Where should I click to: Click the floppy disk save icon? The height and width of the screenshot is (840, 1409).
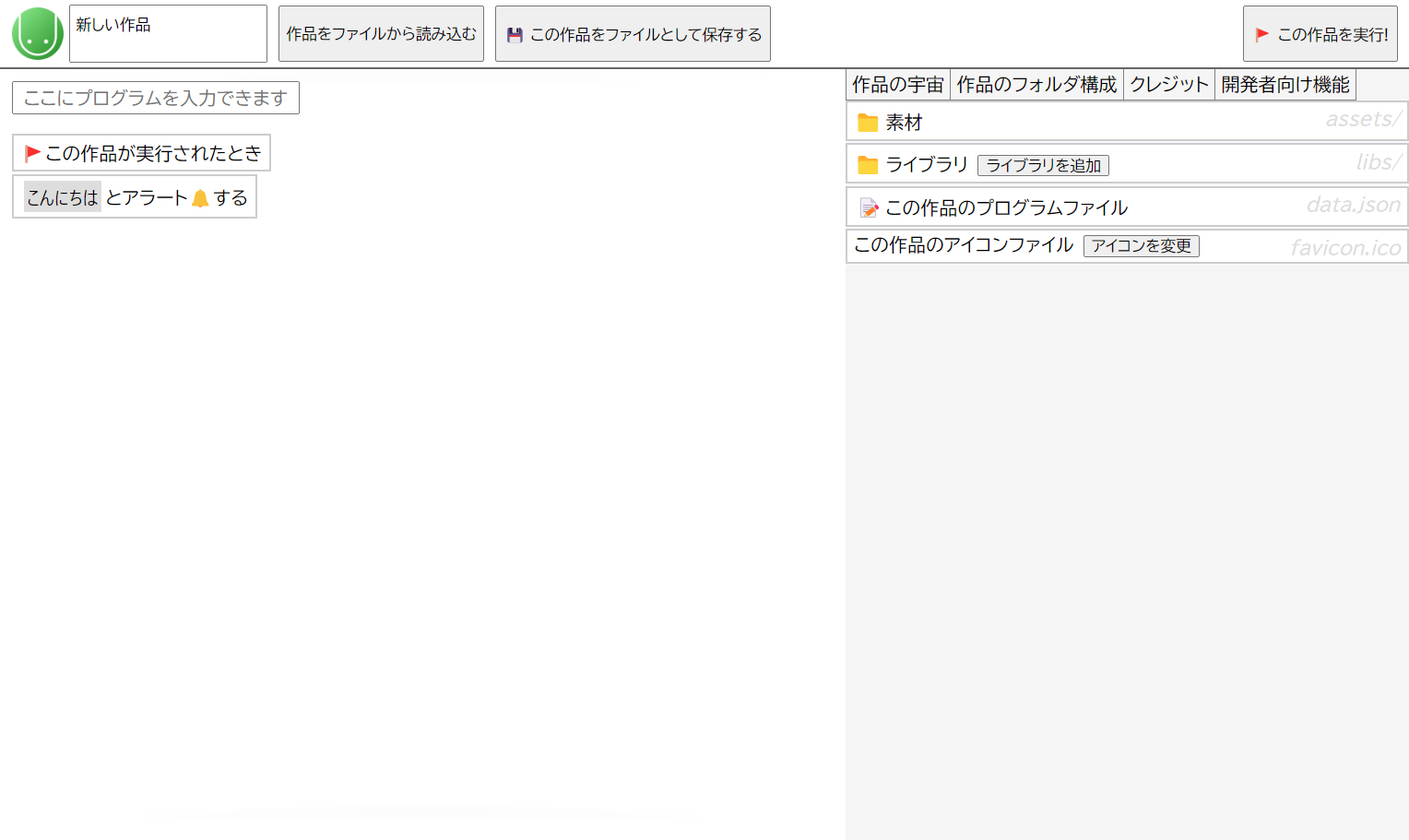[515, 35]
